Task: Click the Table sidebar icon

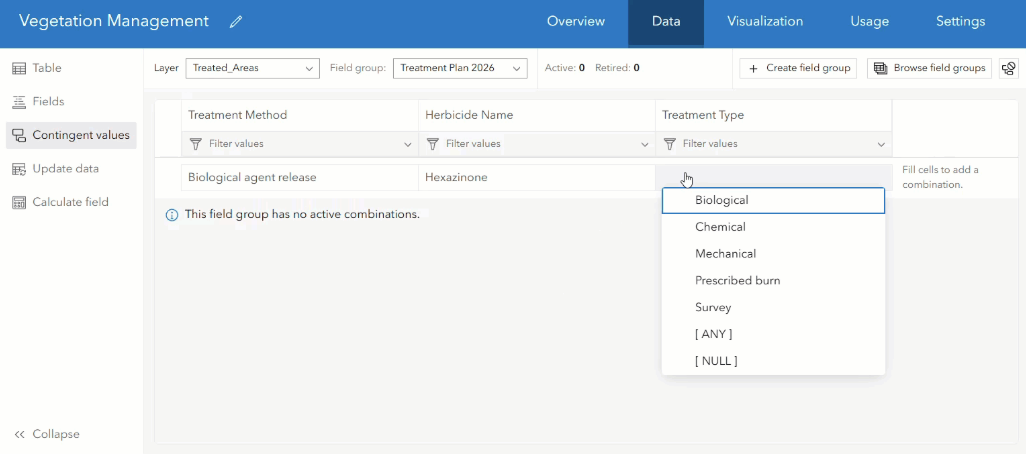Action: pos(20,68)
